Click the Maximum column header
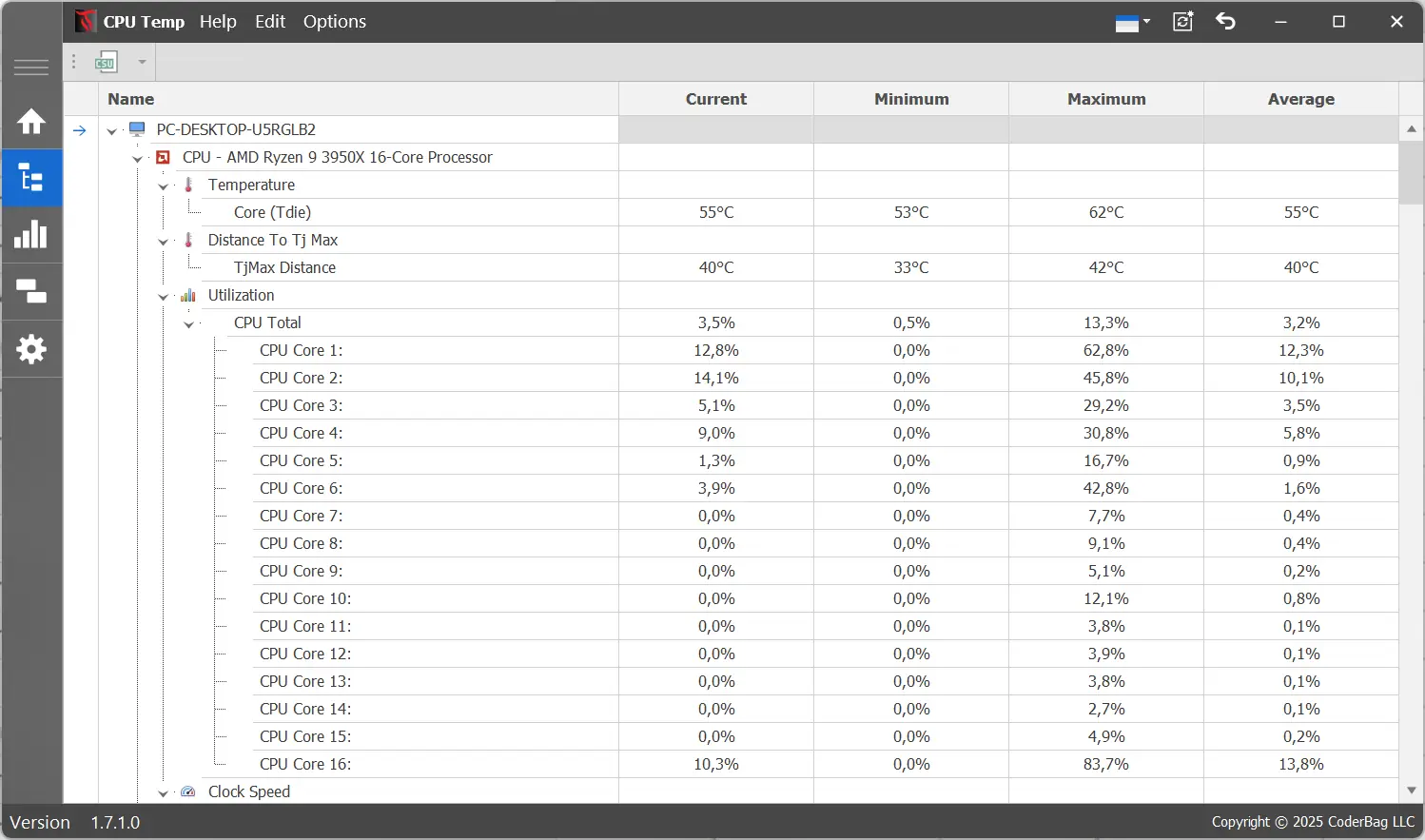Viewport: 1425px width, 840px height. click(x=1105, y=99)
